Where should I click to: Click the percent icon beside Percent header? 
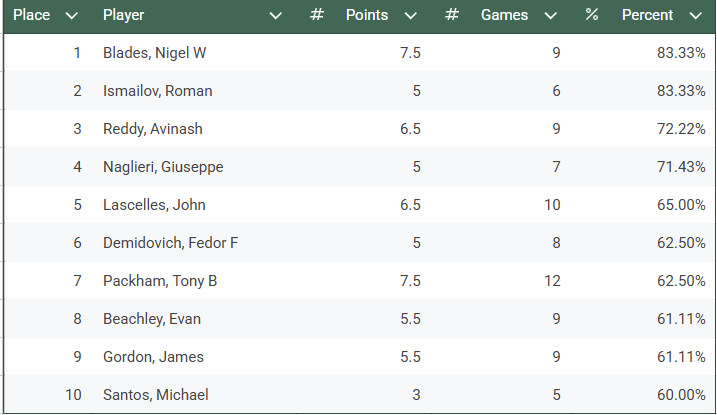[x=592, y=16]
